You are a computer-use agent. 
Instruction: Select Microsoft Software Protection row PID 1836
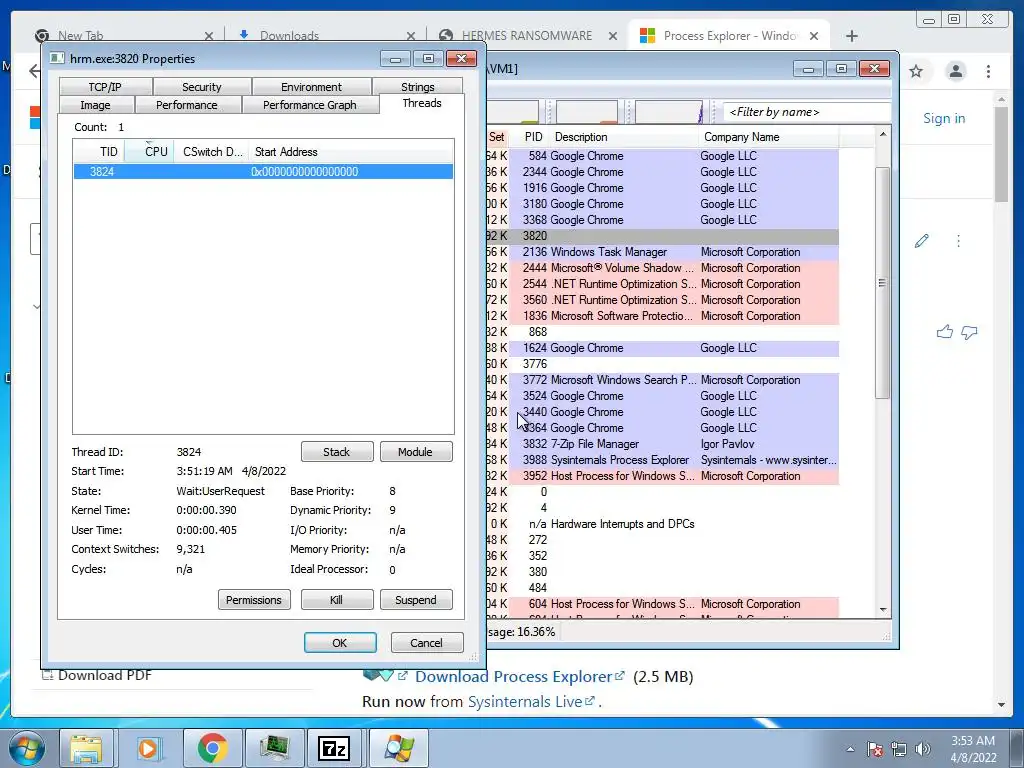tap(662, 316)
